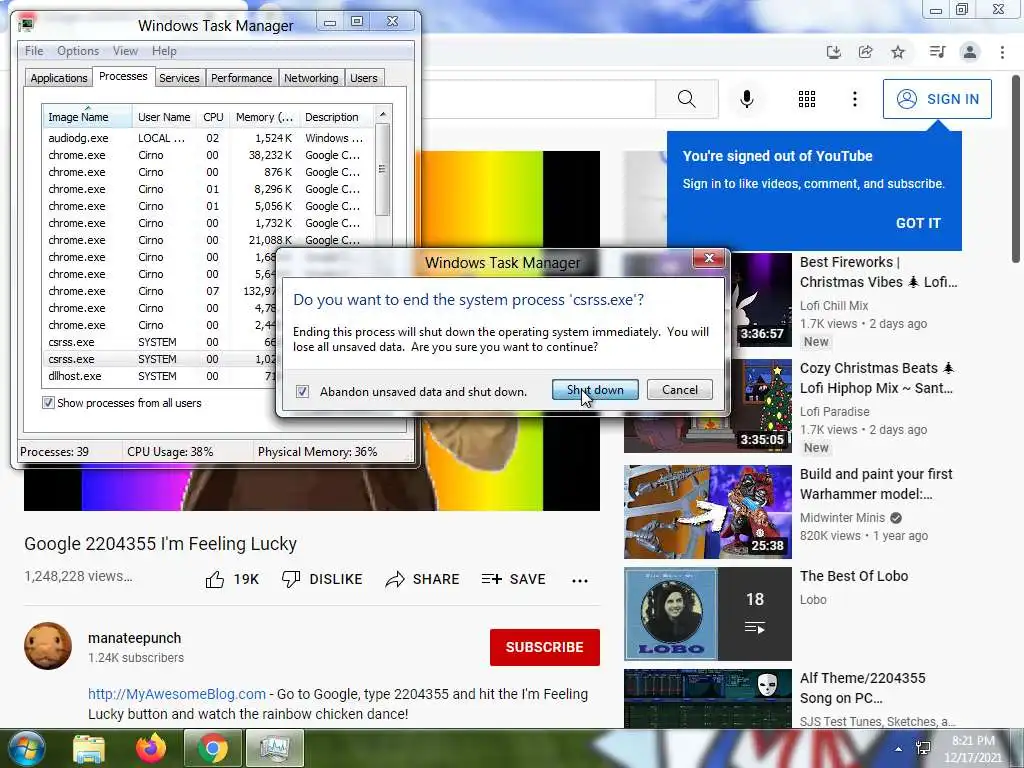The width and height of the screenshot is (1024, 768).
Task: Switch to the Services tab
Action: click(x=179, y=78)
